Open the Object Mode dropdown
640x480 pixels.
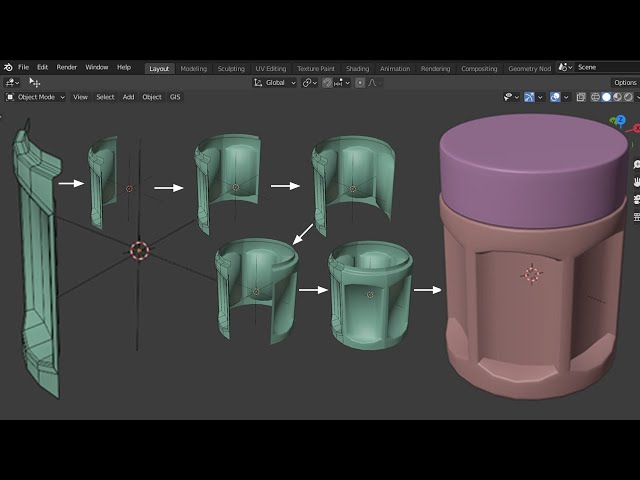tap(36, 97)
